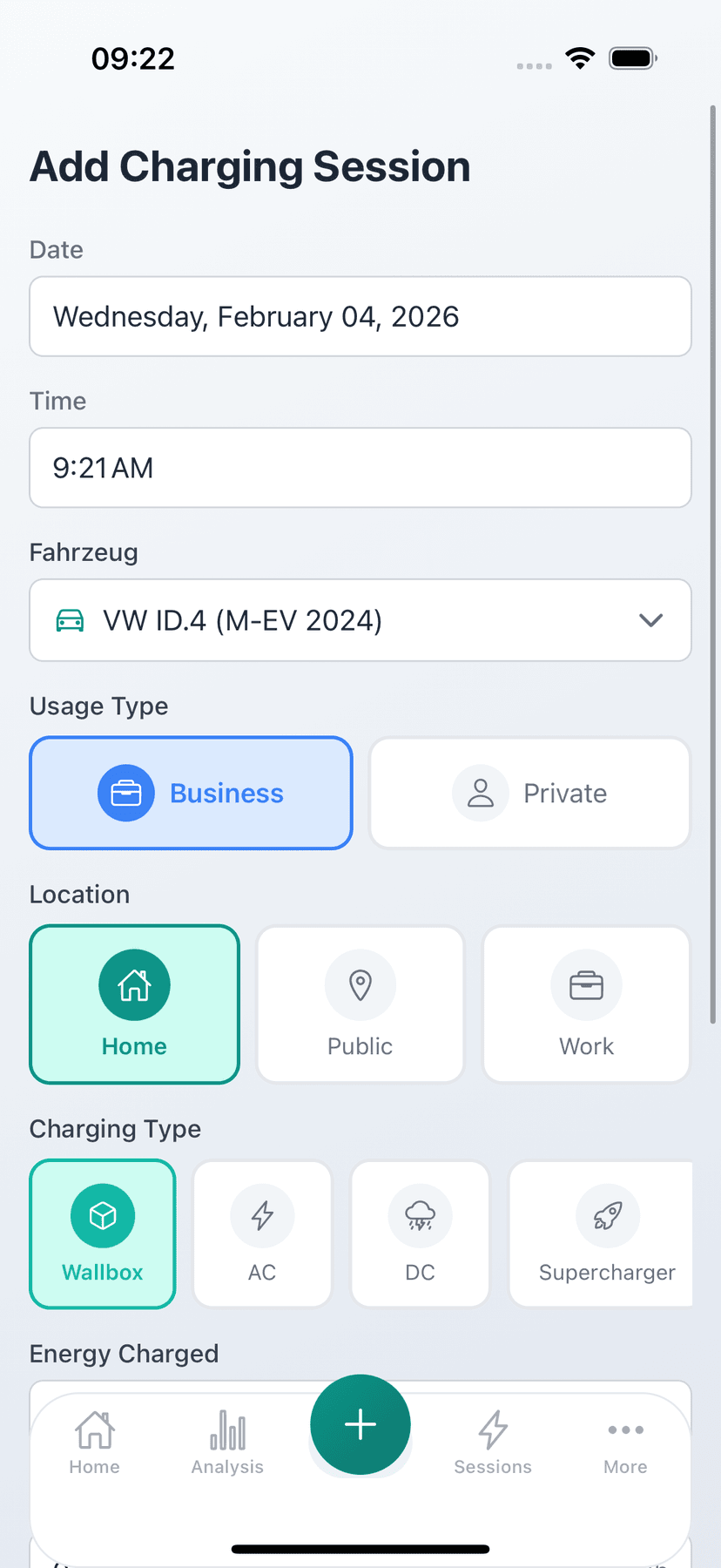Switch to the Home tab in bottom bar

coord(95,1443)
